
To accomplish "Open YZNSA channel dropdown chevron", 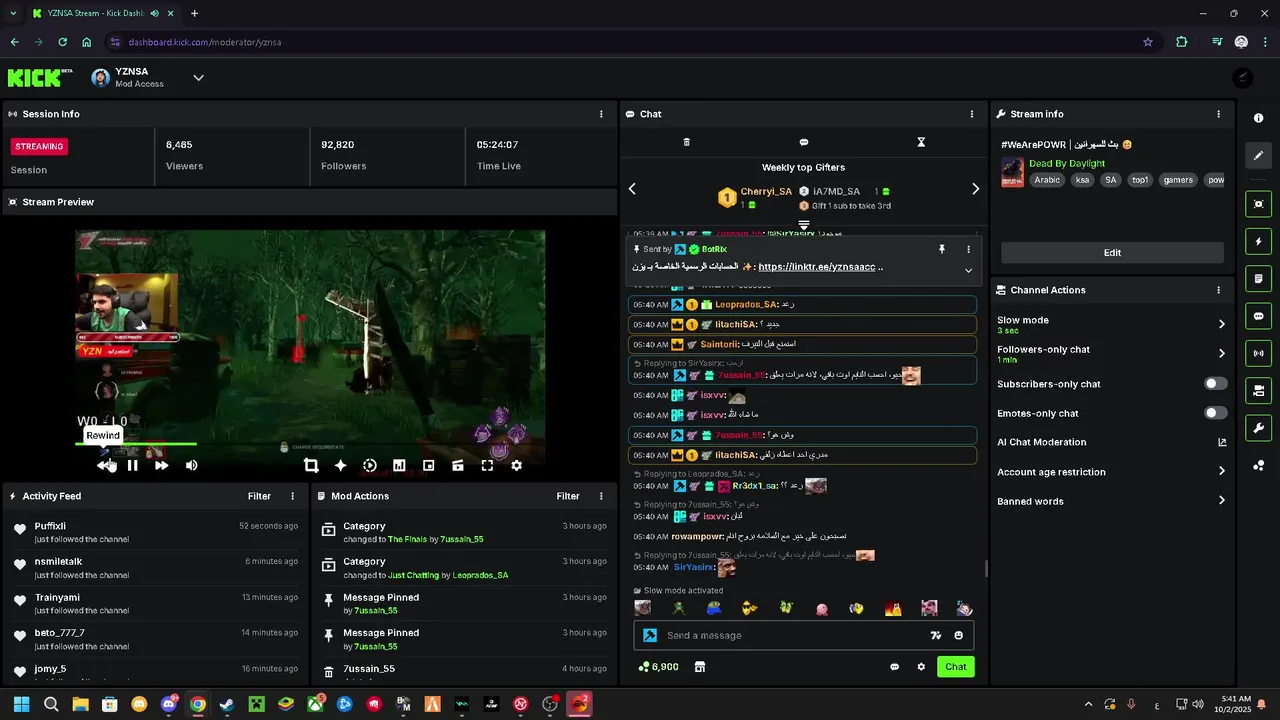I will [198, 78].
